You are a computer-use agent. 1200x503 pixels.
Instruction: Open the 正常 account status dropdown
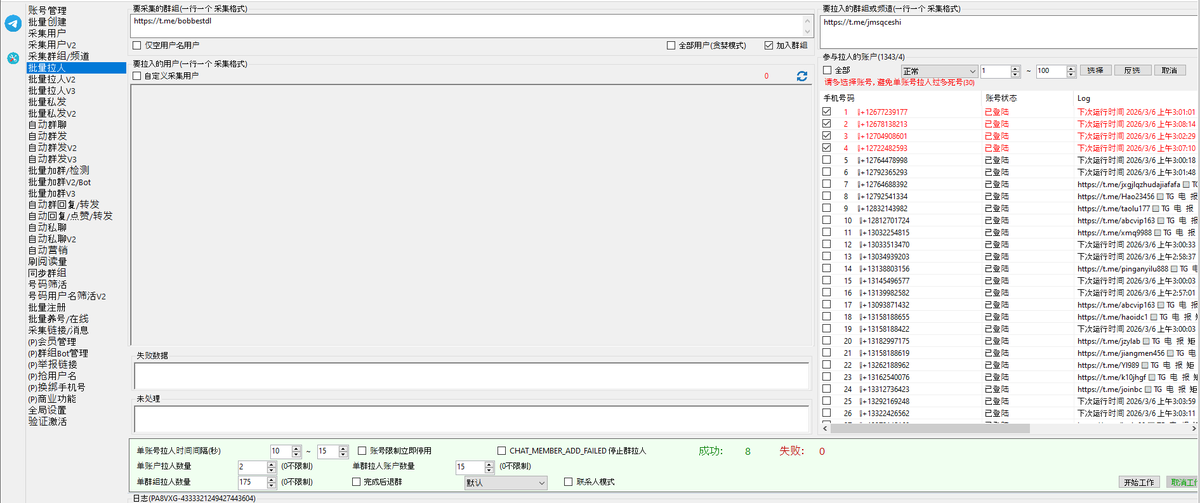(x=938, y=71)
